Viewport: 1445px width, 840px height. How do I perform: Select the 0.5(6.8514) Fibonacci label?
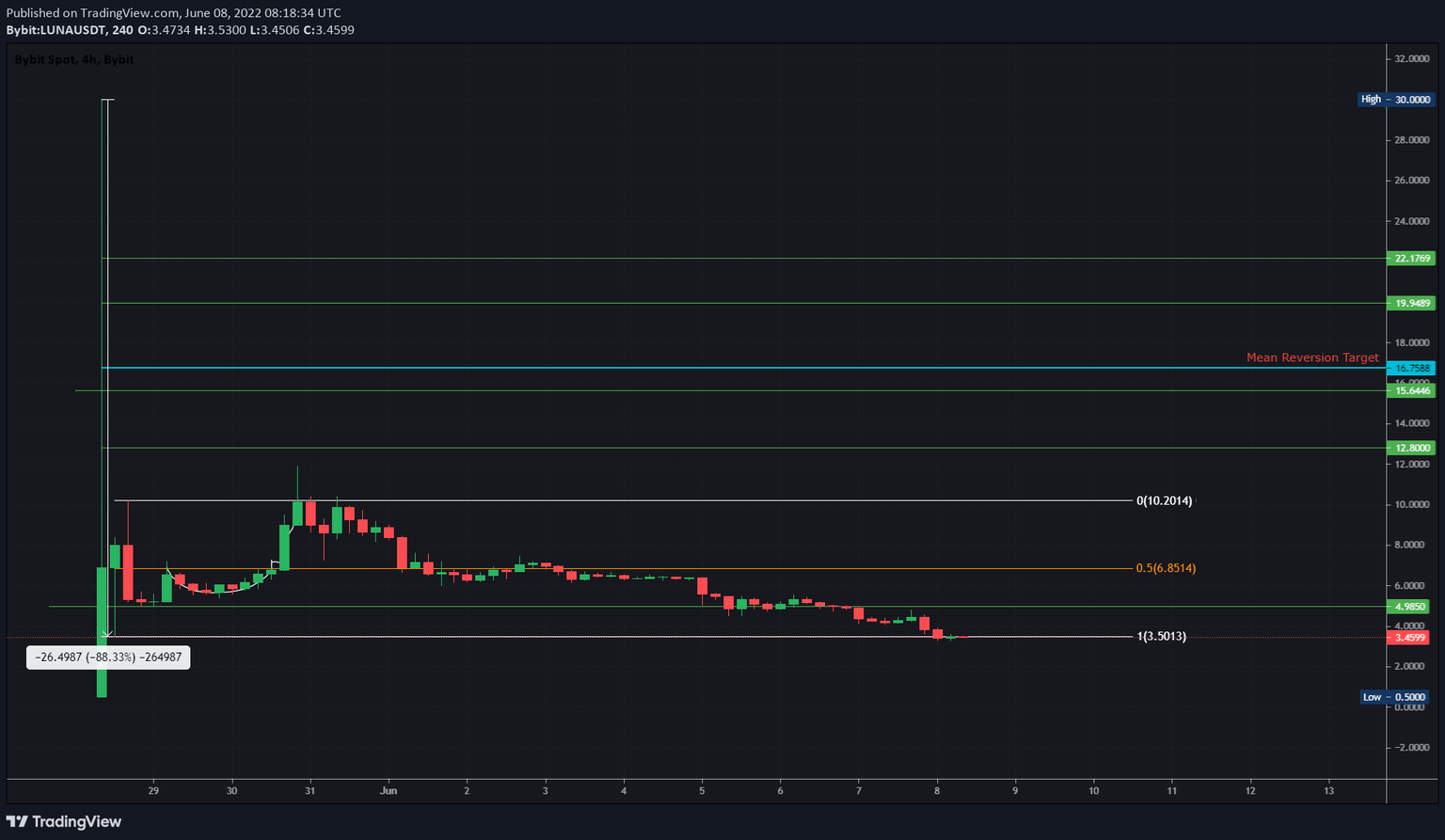coord(1167,567)
